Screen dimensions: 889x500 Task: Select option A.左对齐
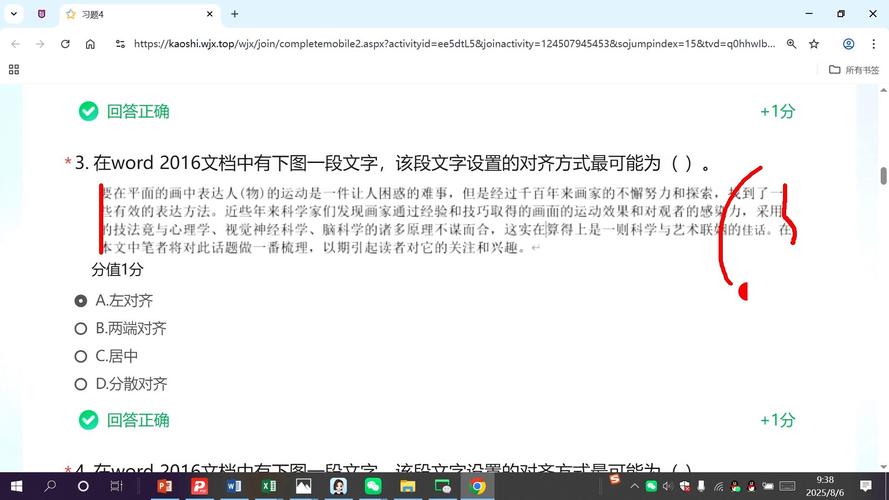point(113,300)
